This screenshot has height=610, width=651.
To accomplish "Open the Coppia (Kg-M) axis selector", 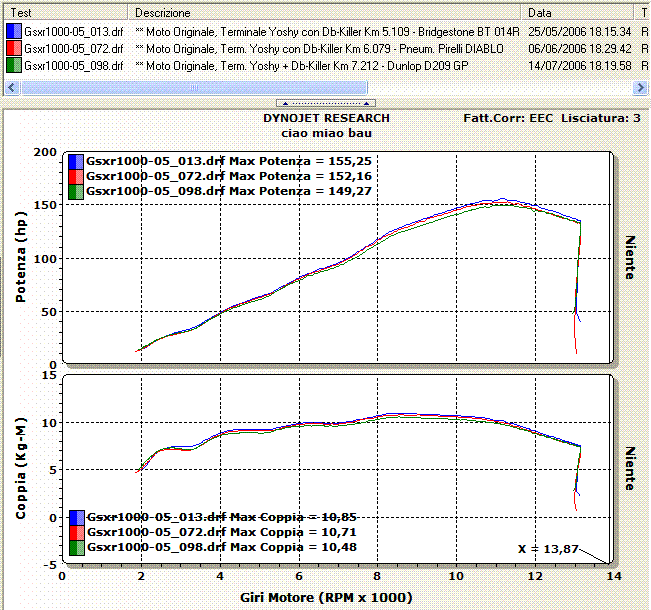I will [21, 470].
